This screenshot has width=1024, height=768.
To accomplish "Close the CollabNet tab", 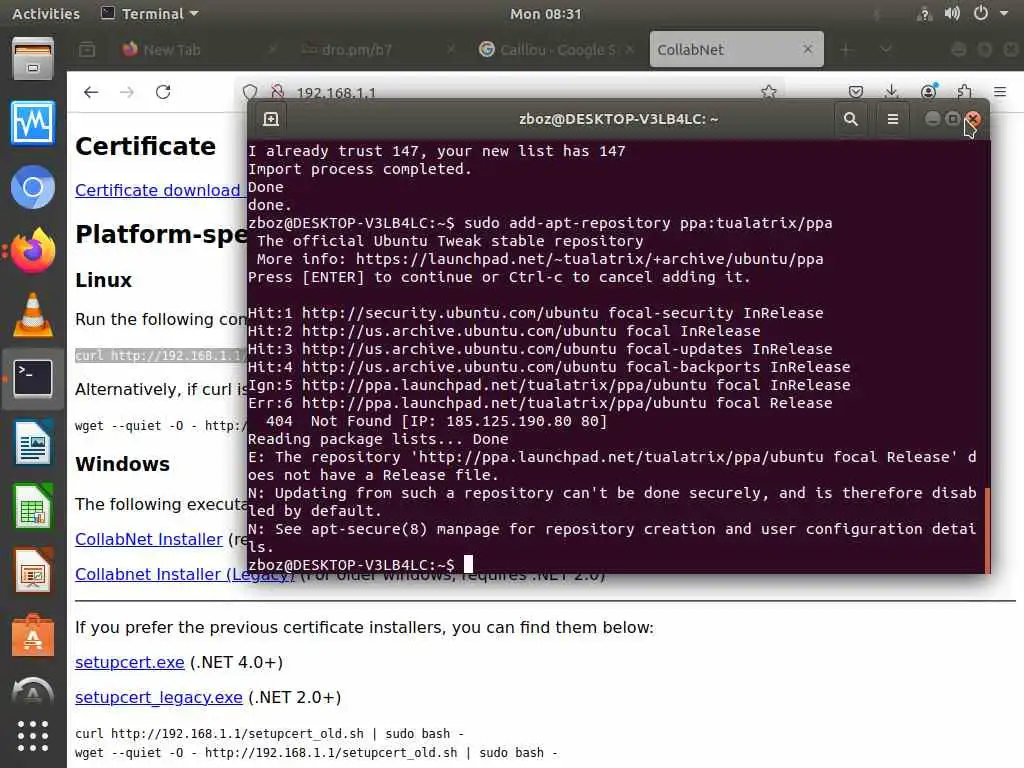I will coord(808,49).
